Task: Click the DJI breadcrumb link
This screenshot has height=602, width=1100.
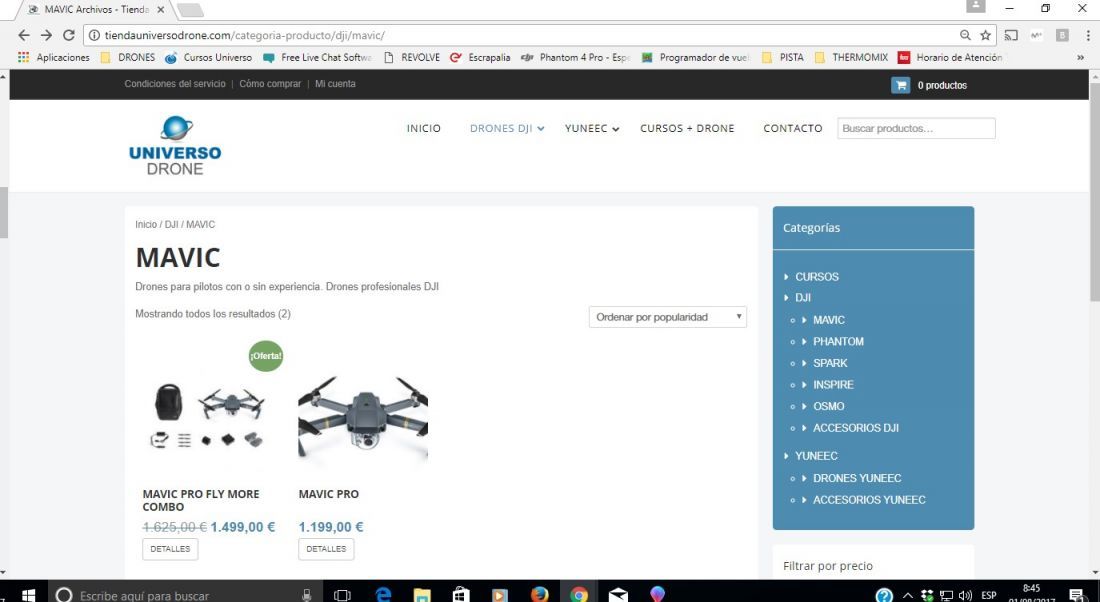Action: pyautogui.click(x=172, y=225)
